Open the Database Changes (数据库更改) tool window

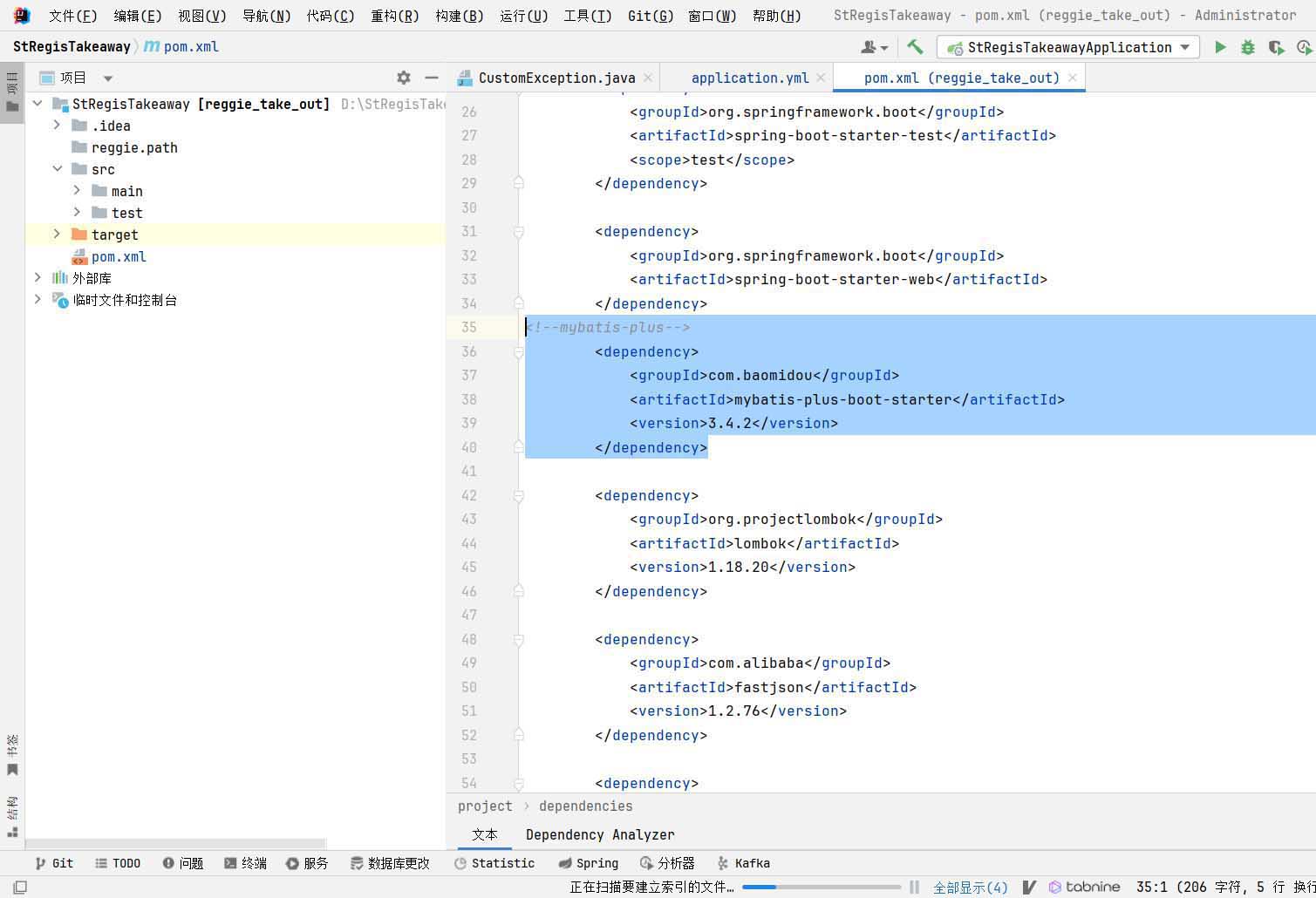(x=390, y=863)
